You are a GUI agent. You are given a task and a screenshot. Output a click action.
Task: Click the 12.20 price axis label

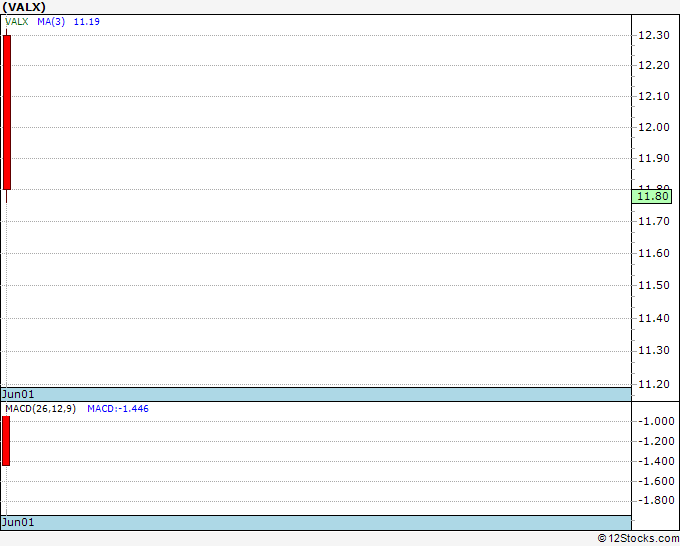[654, 65]
